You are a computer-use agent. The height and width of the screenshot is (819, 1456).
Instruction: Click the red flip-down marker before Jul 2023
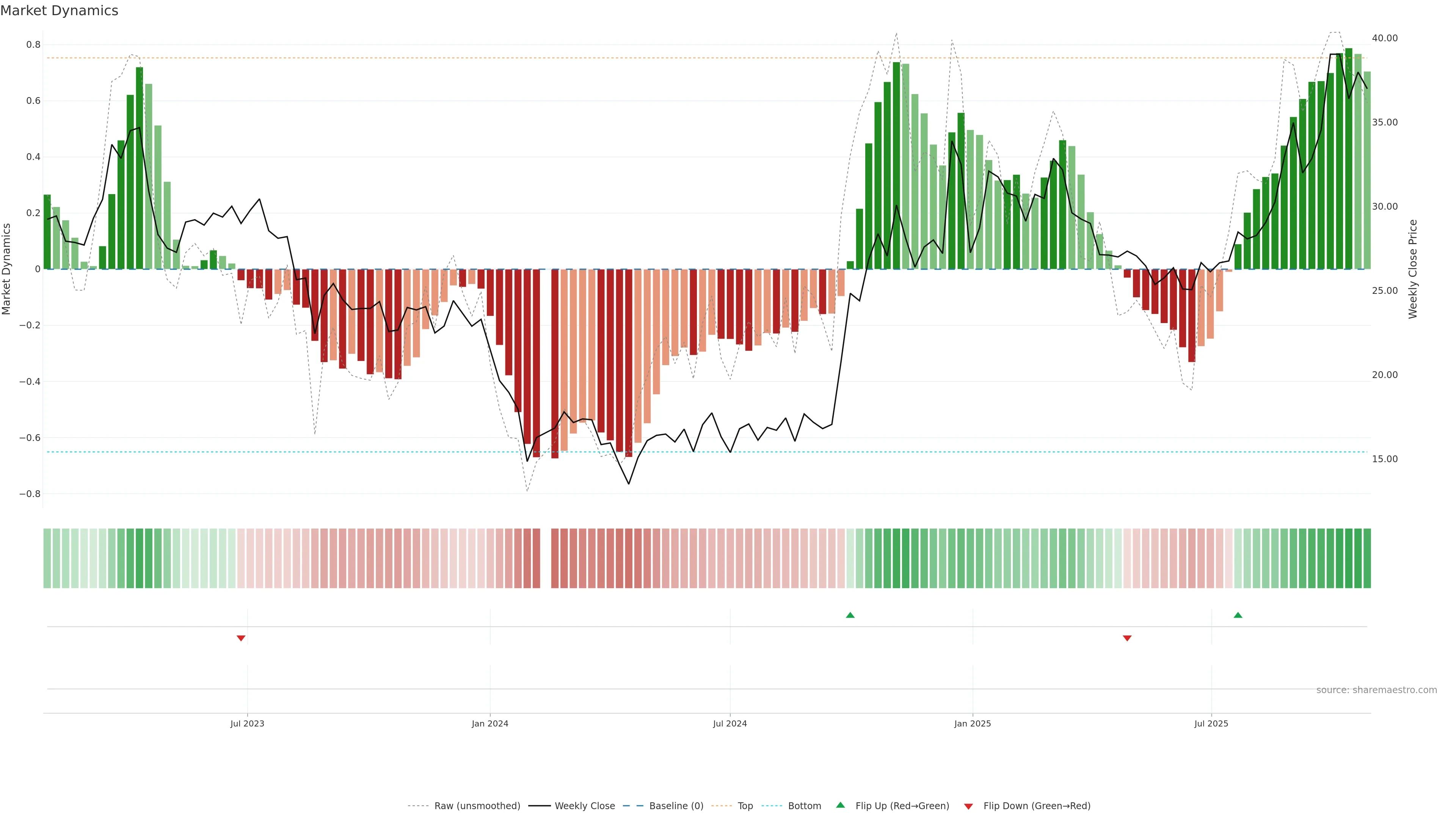pyautogui.click(x=241, y=638)
